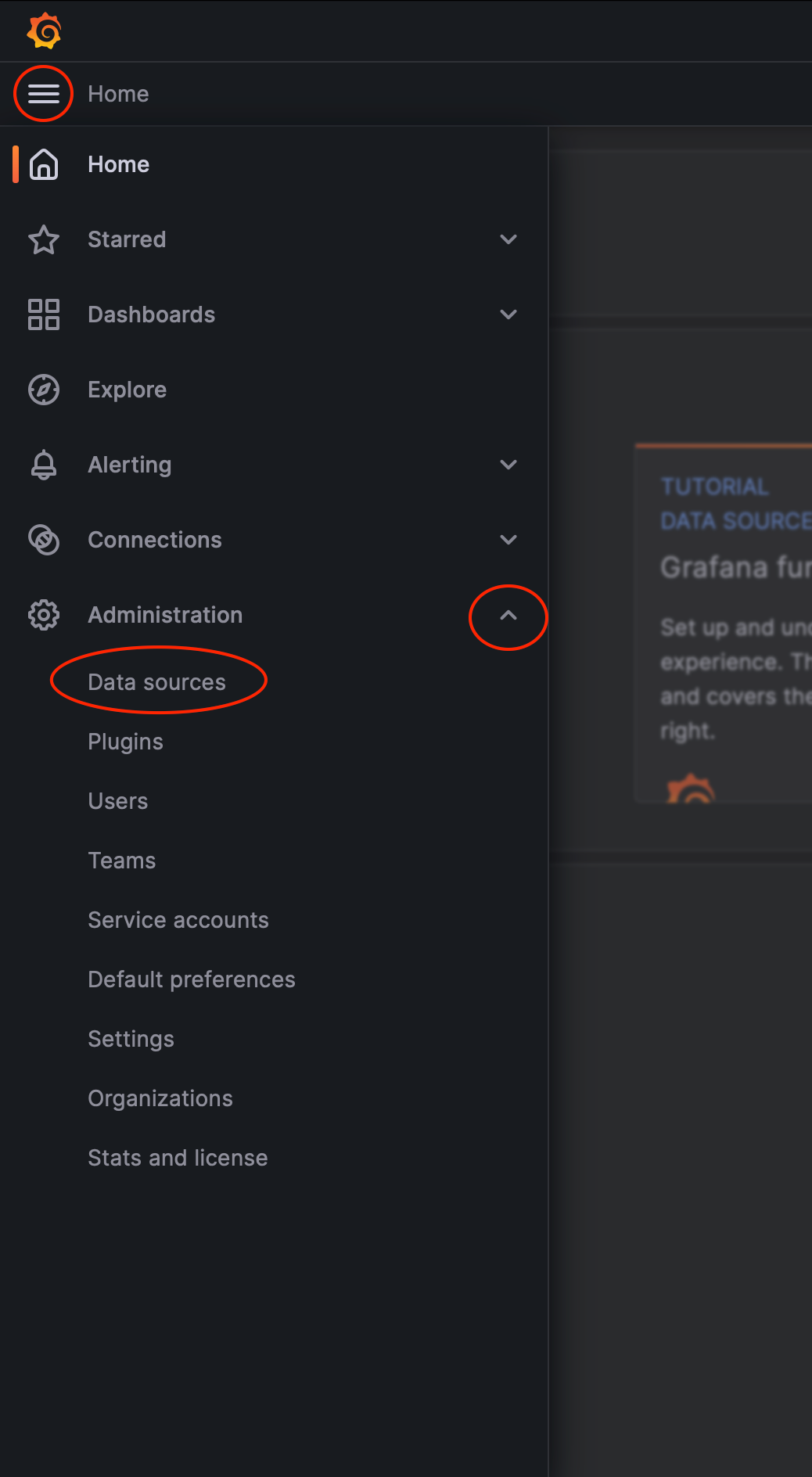Expand the Connections section chevron
Image resolution: width=812 pixels, height=1477 pixels.
pyautogui.click(x=508, y=540)
